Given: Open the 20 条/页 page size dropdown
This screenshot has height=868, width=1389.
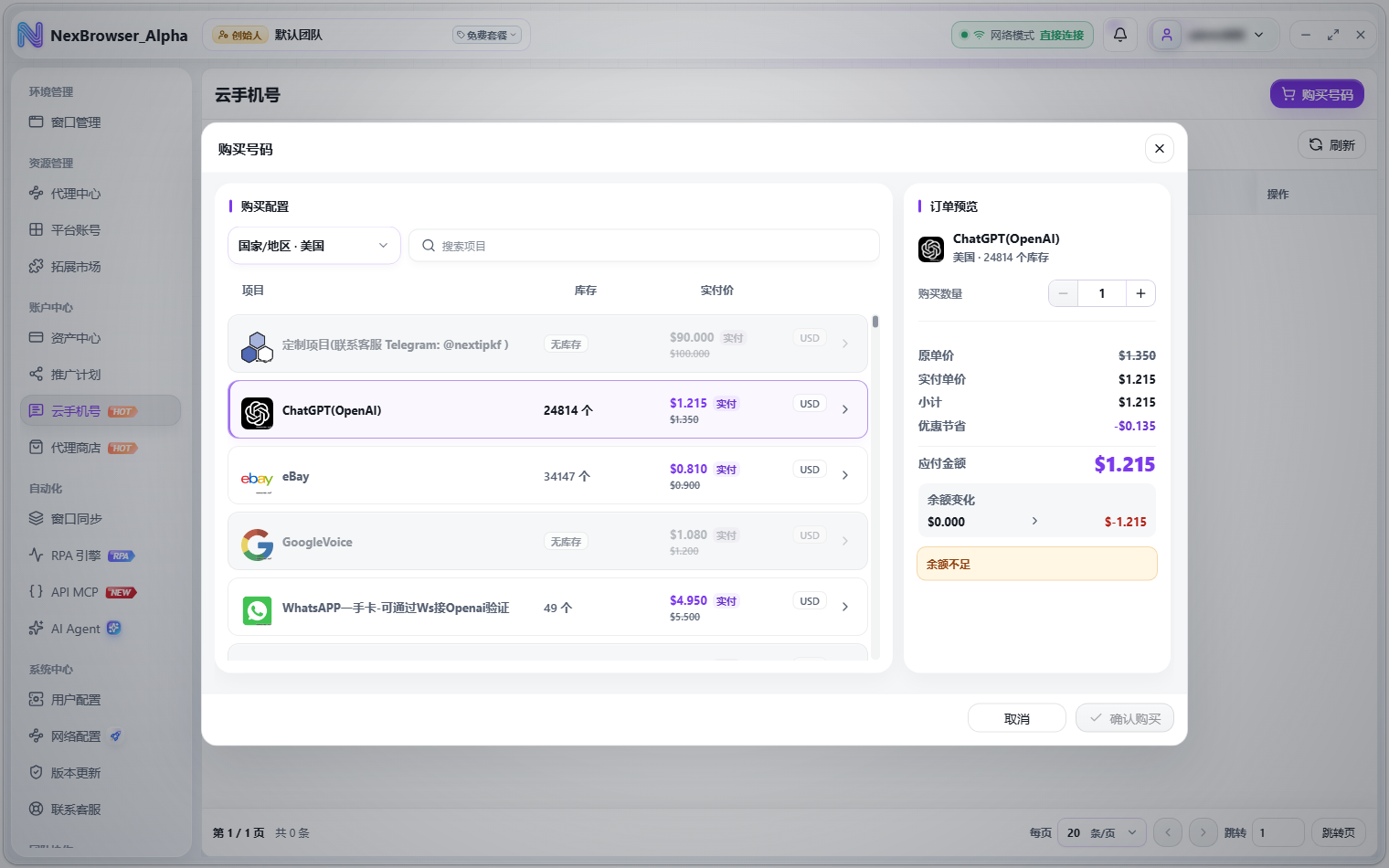Looking at the screenshot, I should point(1101,832).
